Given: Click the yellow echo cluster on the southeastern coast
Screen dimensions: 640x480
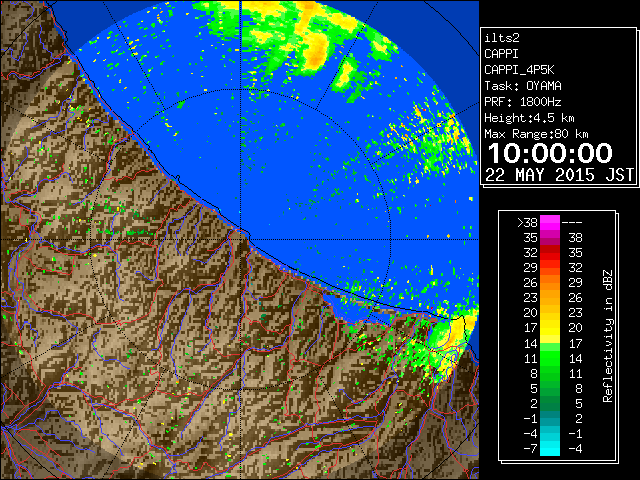Looking at the screenshot, I should point(451,345).
